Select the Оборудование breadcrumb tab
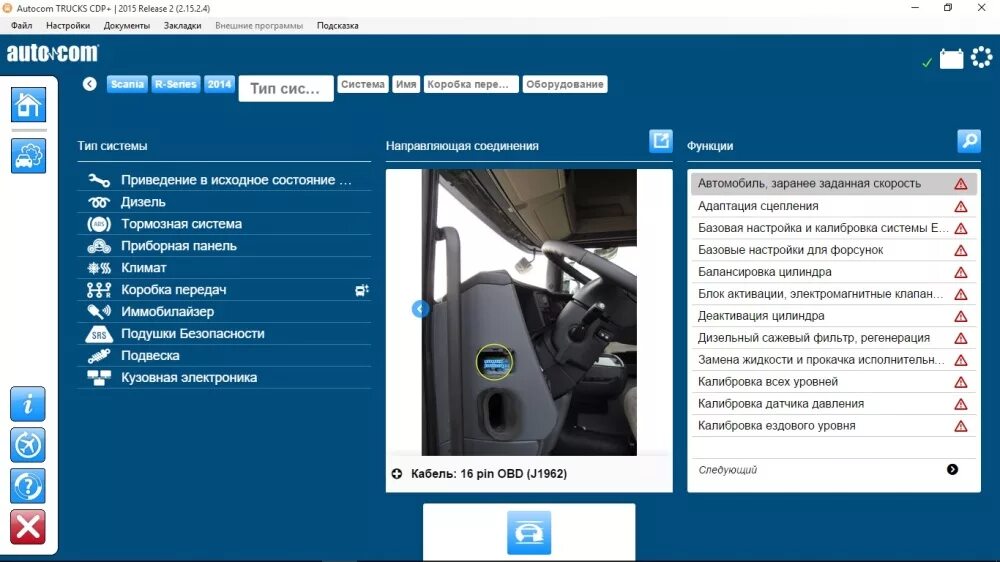This screenshot has width=1000, height=562. coord(564,84)
